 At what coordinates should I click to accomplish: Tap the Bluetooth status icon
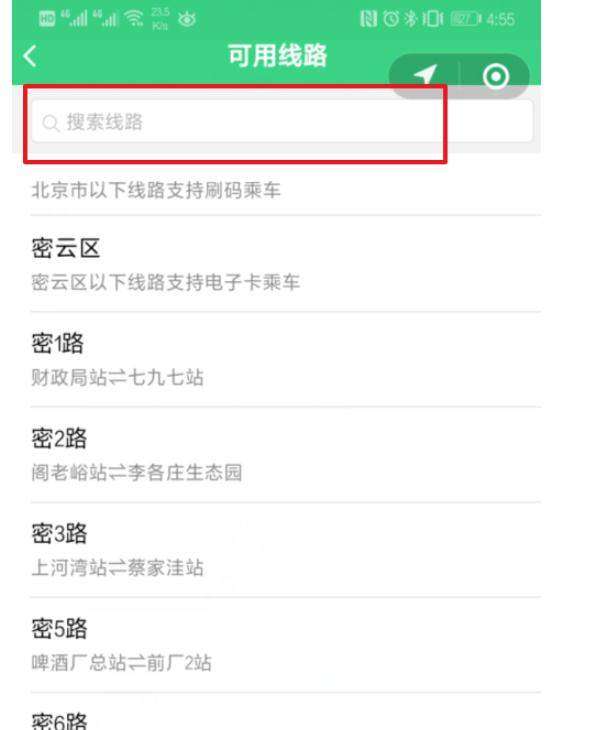pyautogui.click(x=411, y=19)
